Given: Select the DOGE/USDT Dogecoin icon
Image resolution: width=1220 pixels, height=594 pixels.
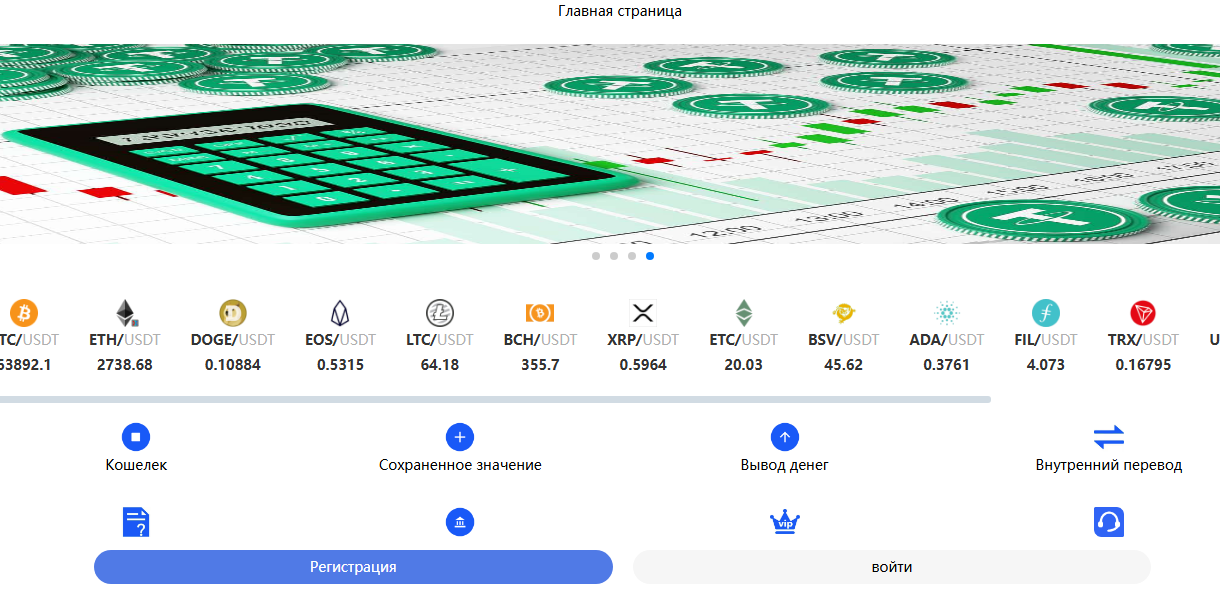Looking at the screenshot, I should (233, 313).
